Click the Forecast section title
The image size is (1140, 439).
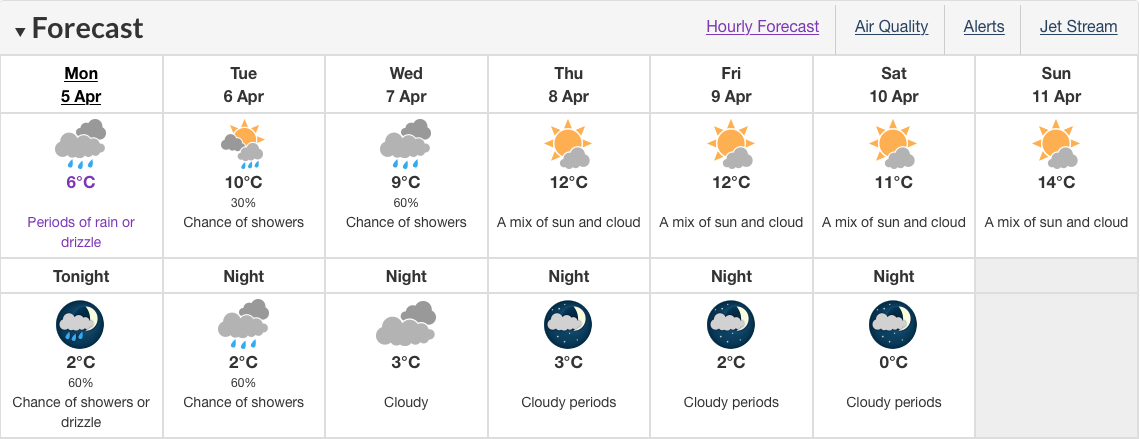click(87, 28)
